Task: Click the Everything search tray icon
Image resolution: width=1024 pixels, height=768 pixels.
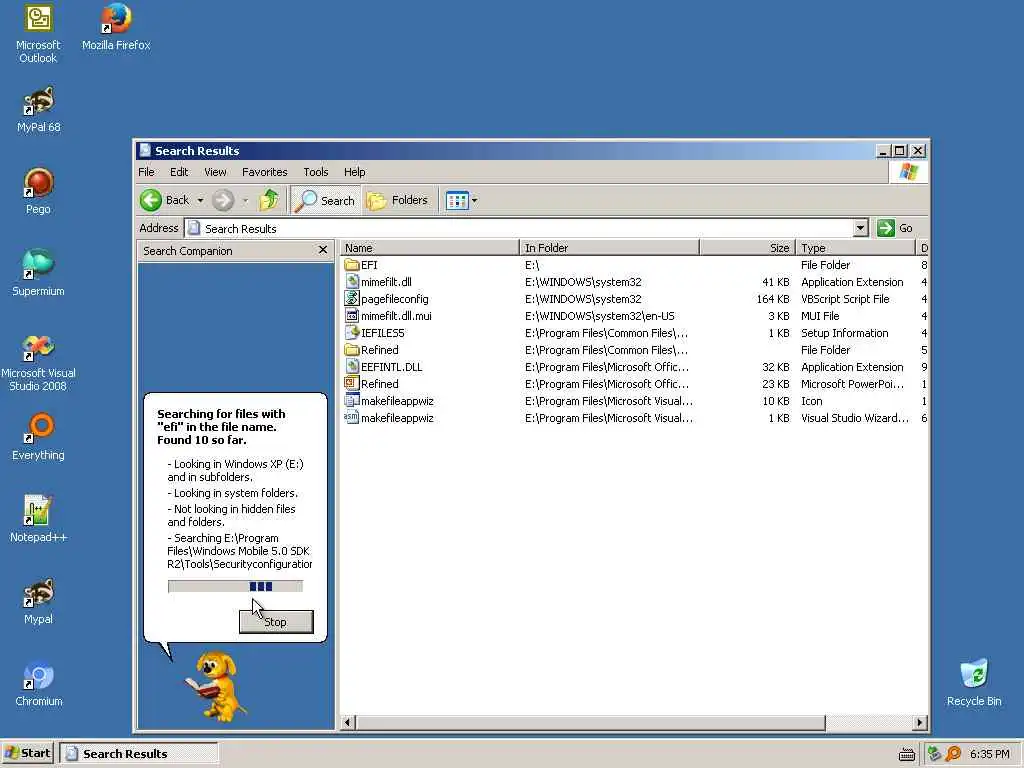Action: pyautogui.click(x=953, y=754)
